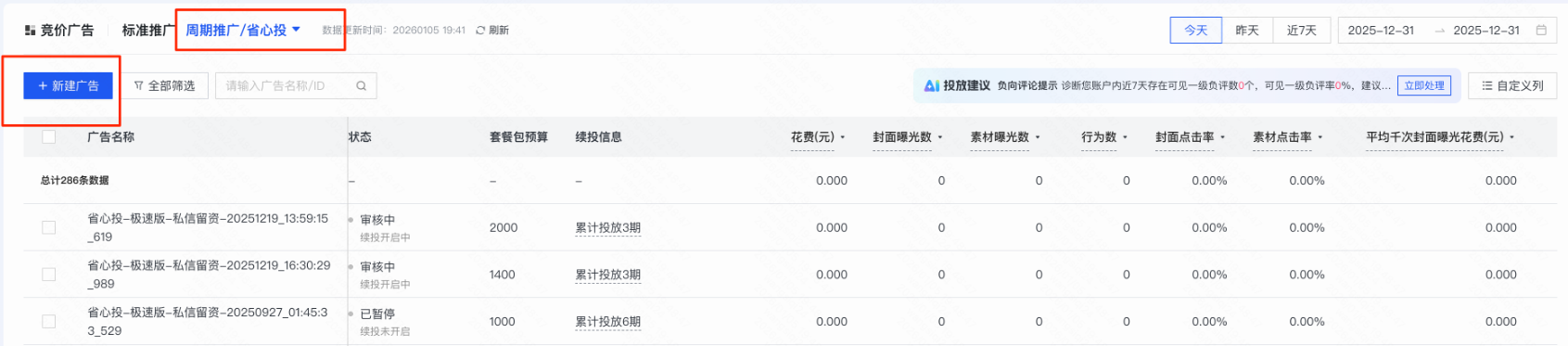Click the 状态 column header
Image resolution: width=1568 pixels, height=346 pixels.
(360, 137)
